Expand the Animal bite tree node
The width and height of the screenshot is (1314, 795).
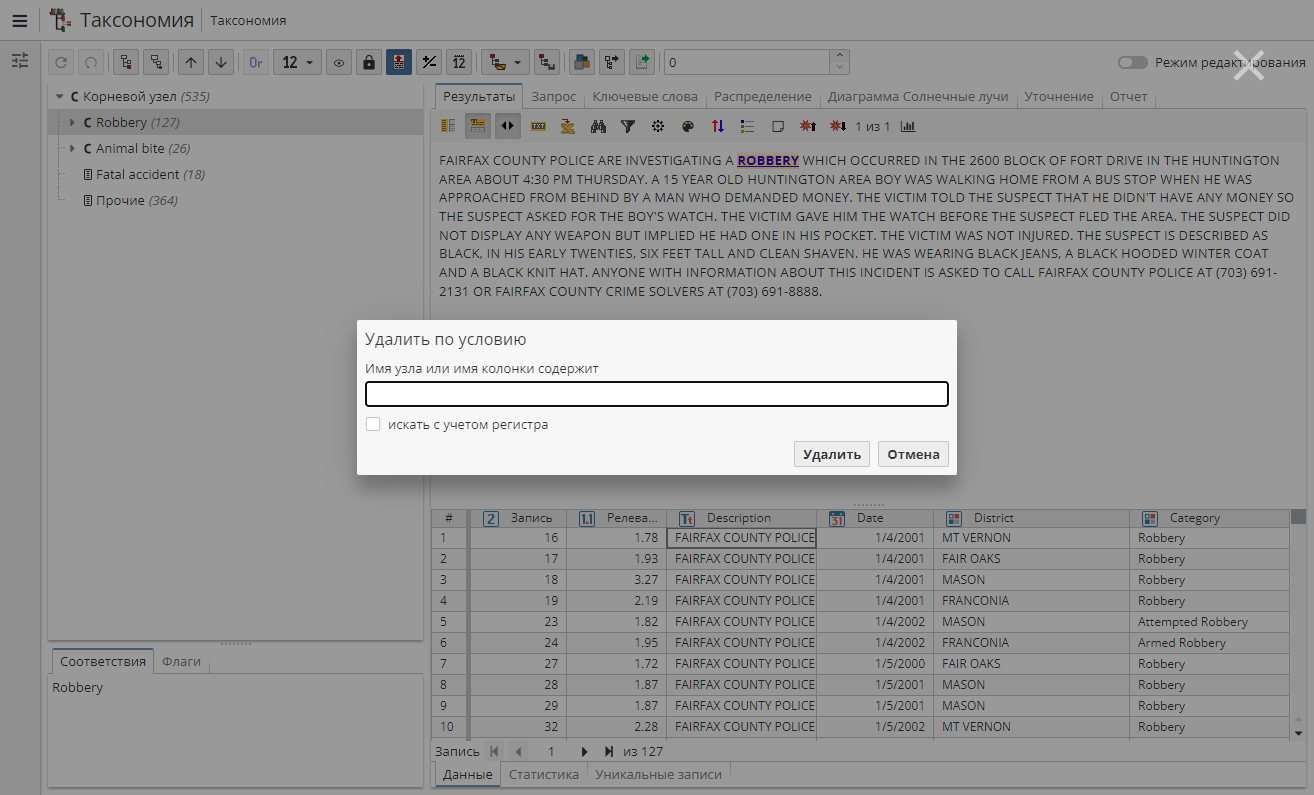point(72,149)
